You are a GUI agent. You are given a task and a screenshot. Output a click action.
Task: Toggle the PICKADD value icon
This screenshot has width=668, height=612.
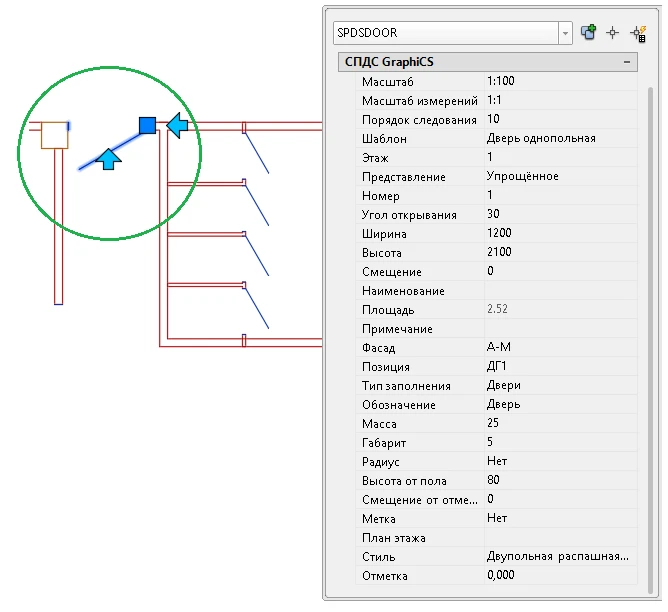coord(589,33)
